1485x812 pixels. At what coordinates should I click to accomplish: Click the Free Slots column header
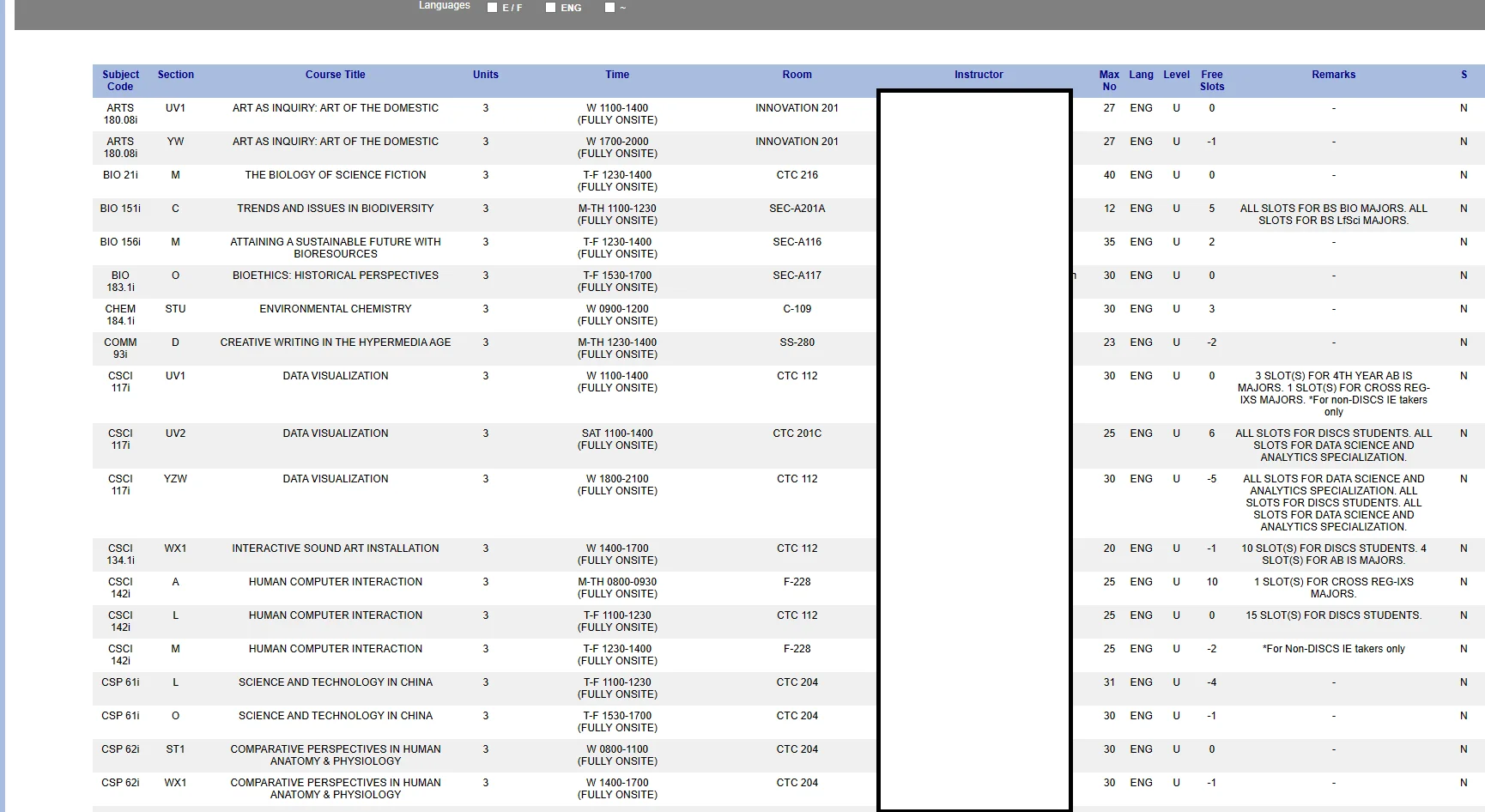click(1211, 81)
